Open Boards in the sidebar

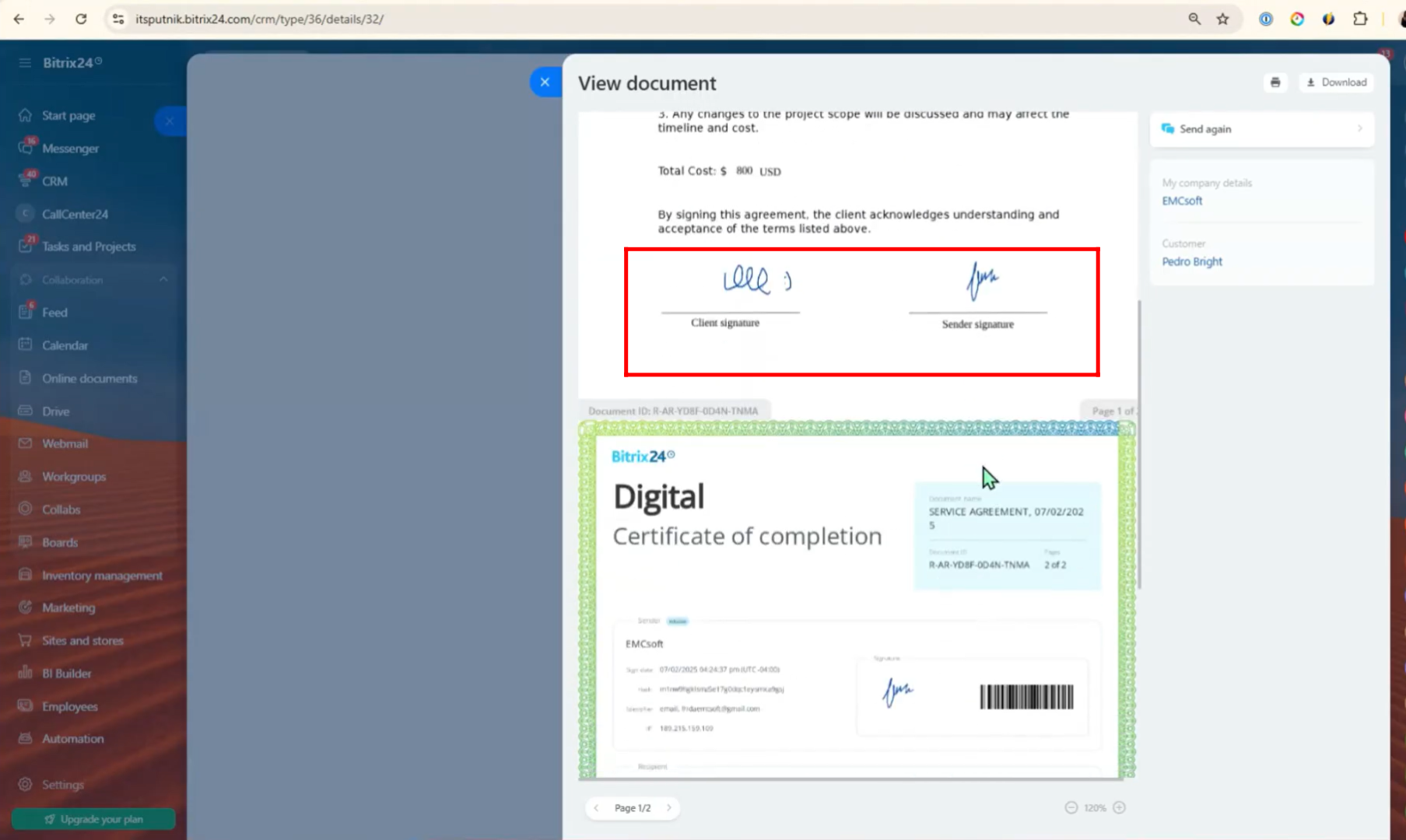pyautogui.click(x=59, y=542)
